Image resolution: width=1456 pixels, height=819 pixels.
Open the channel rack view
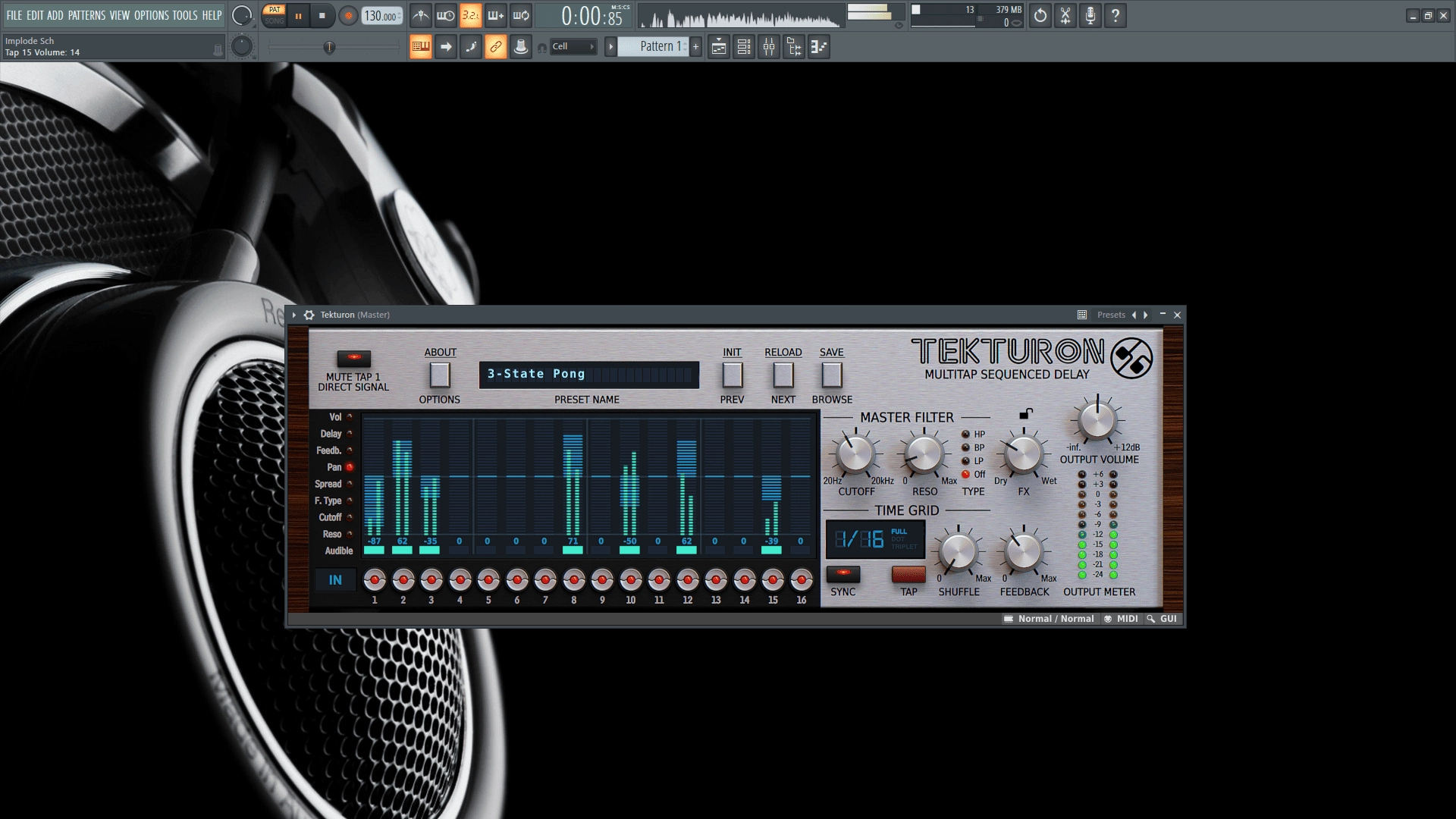[x=744, y=47]
